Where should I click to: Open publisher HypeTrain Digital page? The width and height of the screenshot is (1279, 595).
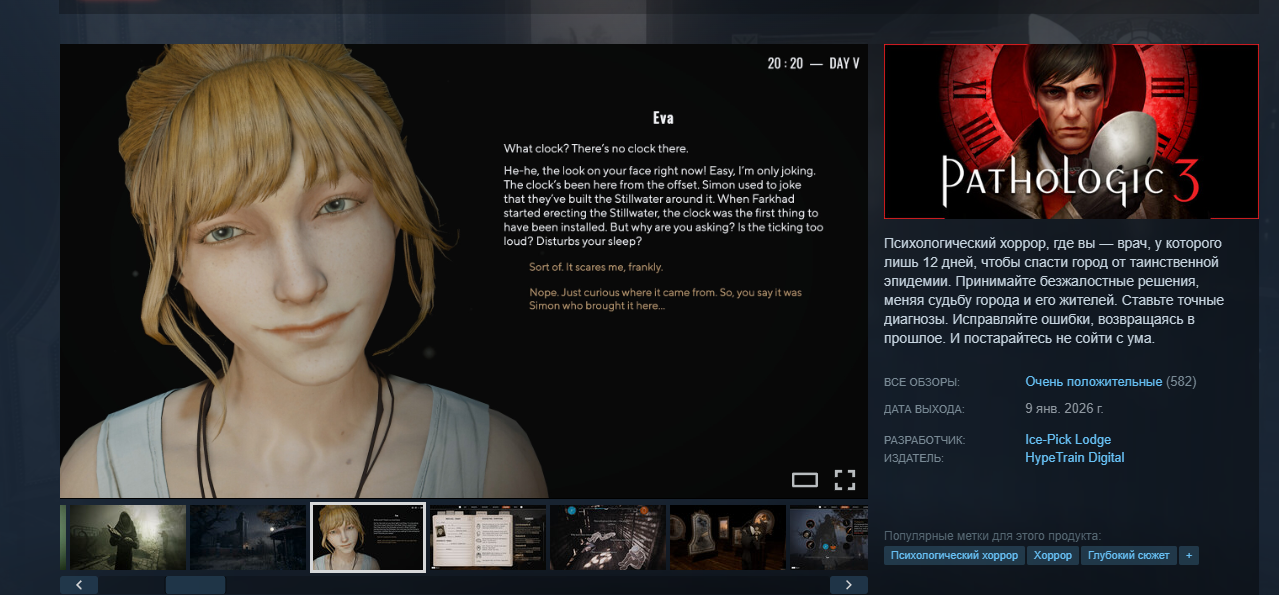click(x=1075, y=458)
